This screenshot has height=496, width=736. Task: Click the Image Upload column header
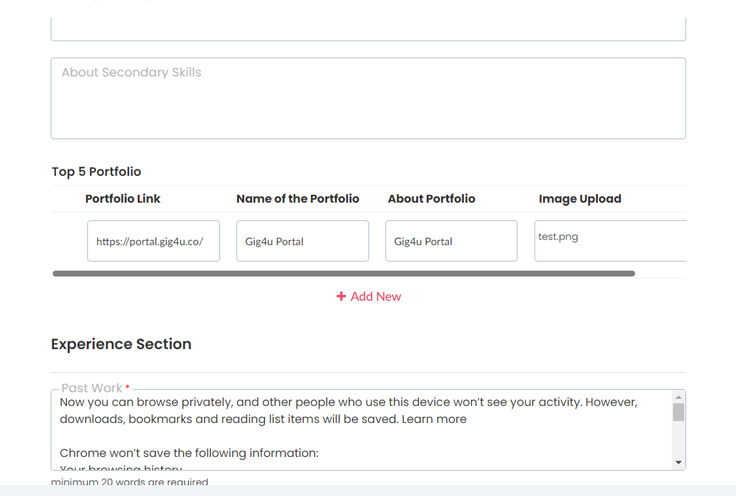[580, 199]
